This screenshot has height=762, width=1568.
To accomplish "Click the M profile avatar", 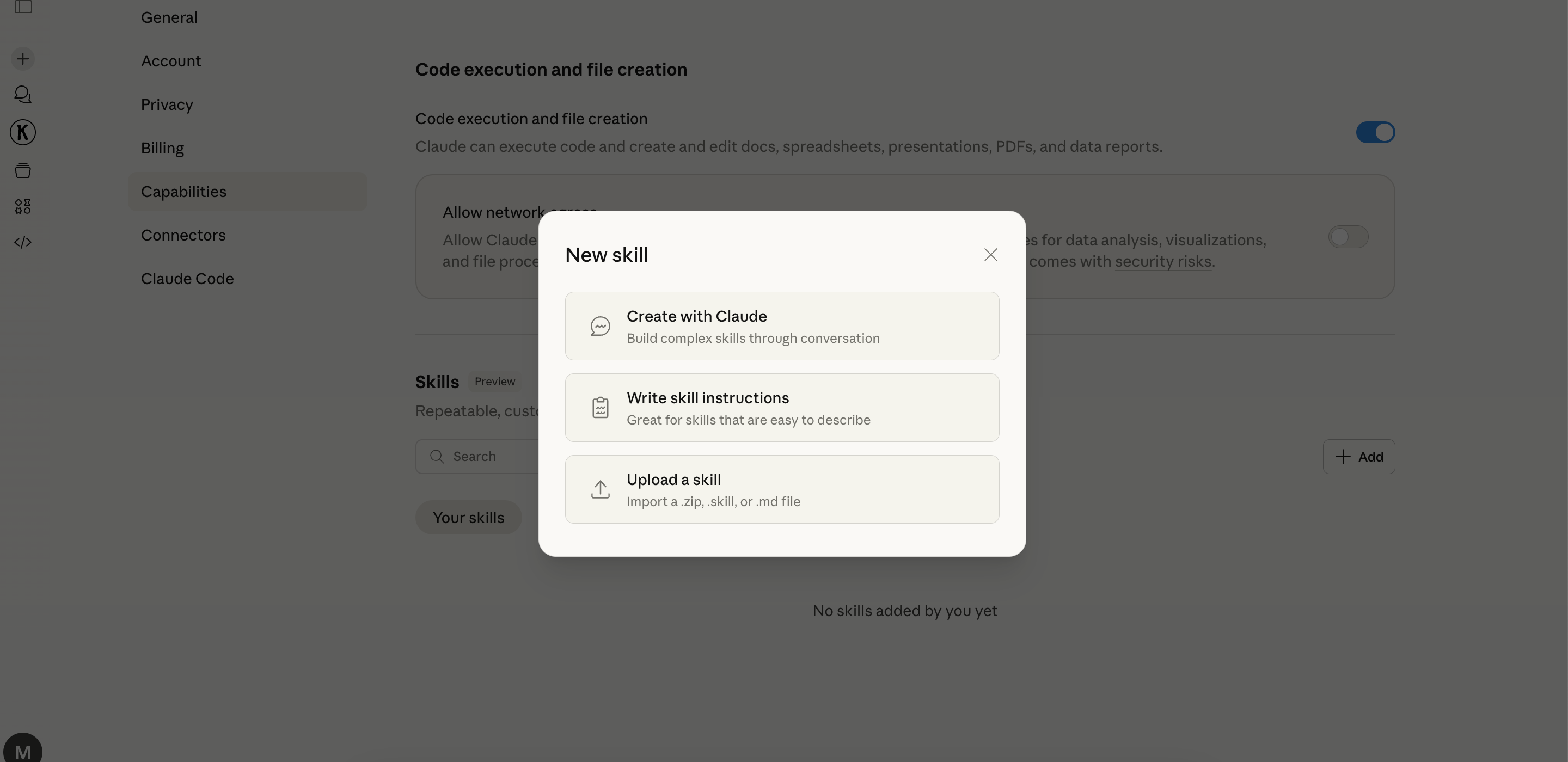I will 23,751.
